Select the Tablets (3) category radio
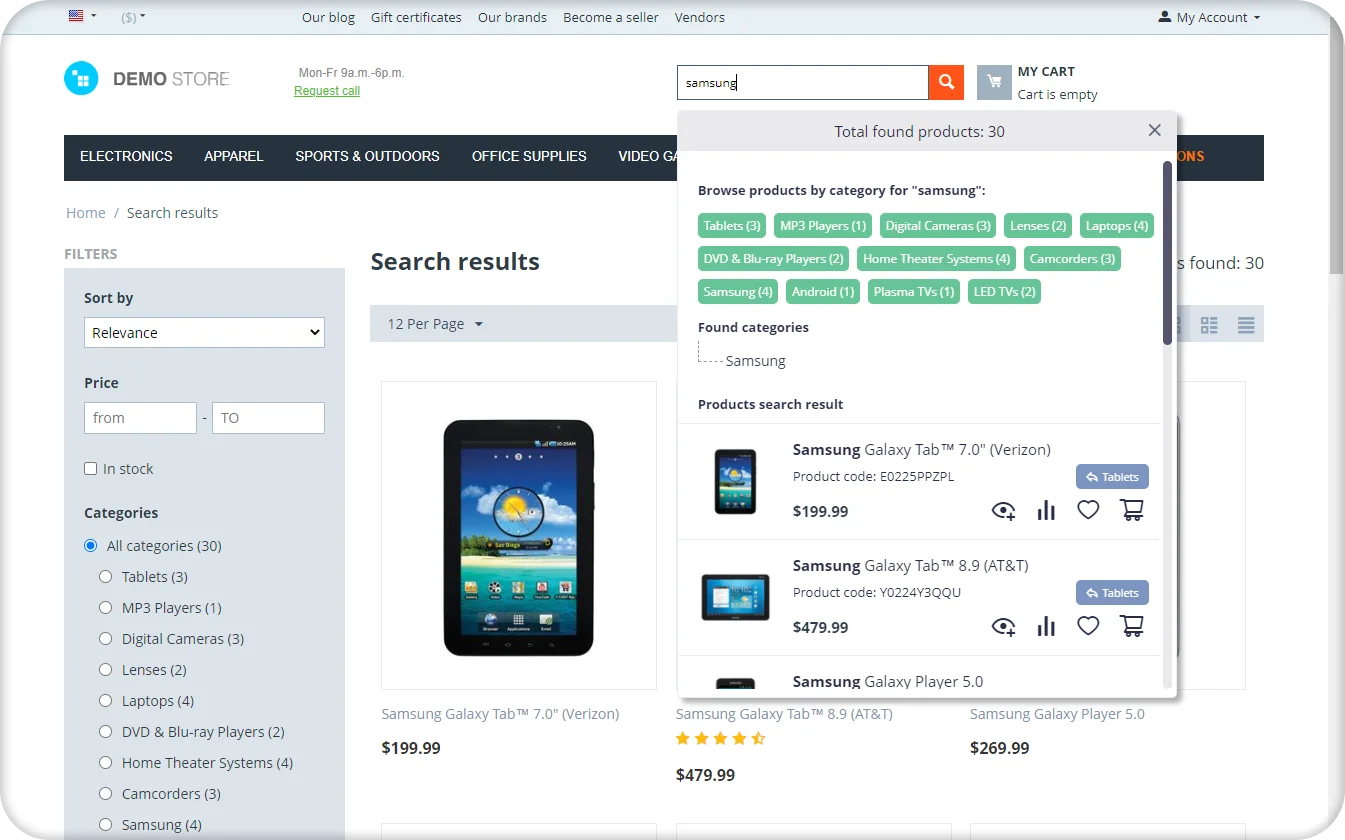This screenshot has width=1345, height=840. 106,577
